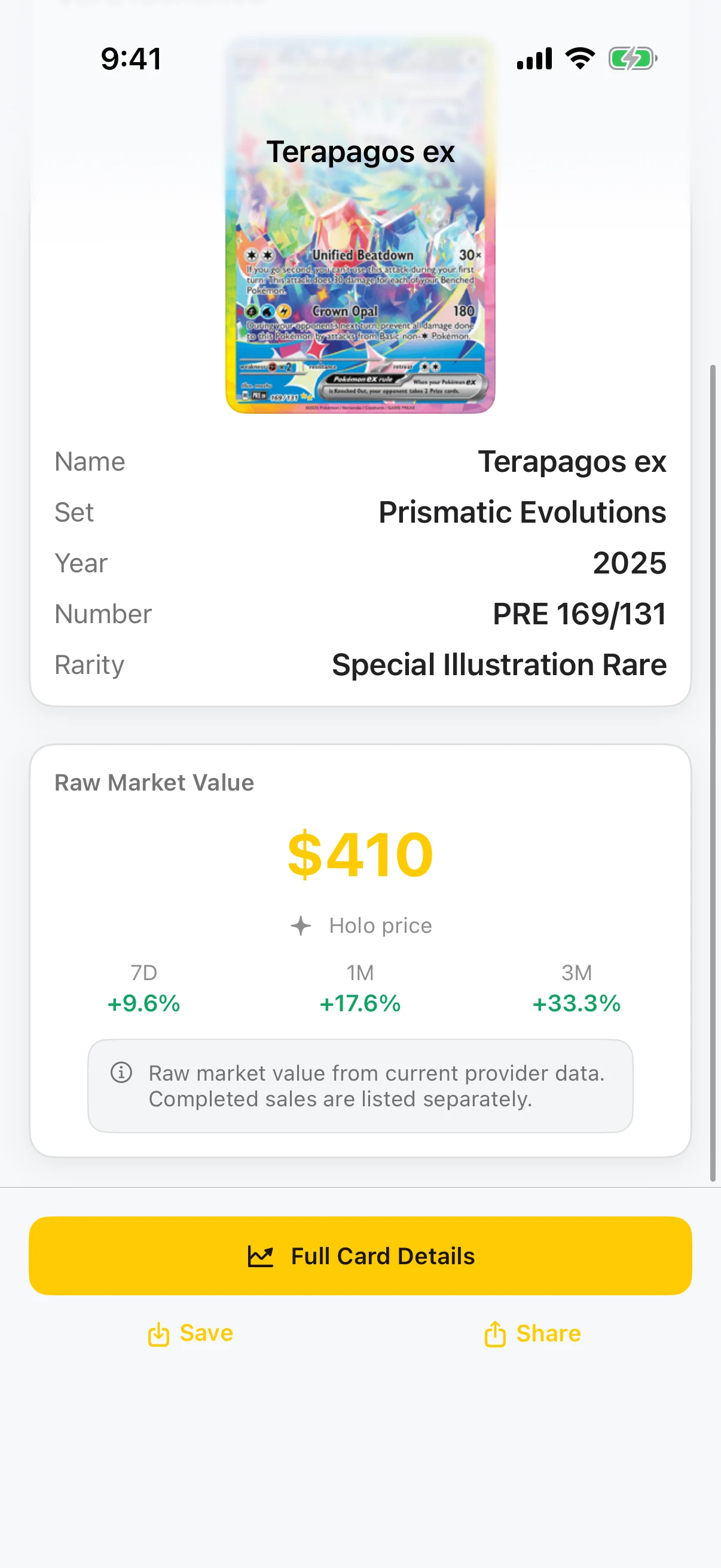Tap the chart icon in Full Card Details

tap(261, 1256)
